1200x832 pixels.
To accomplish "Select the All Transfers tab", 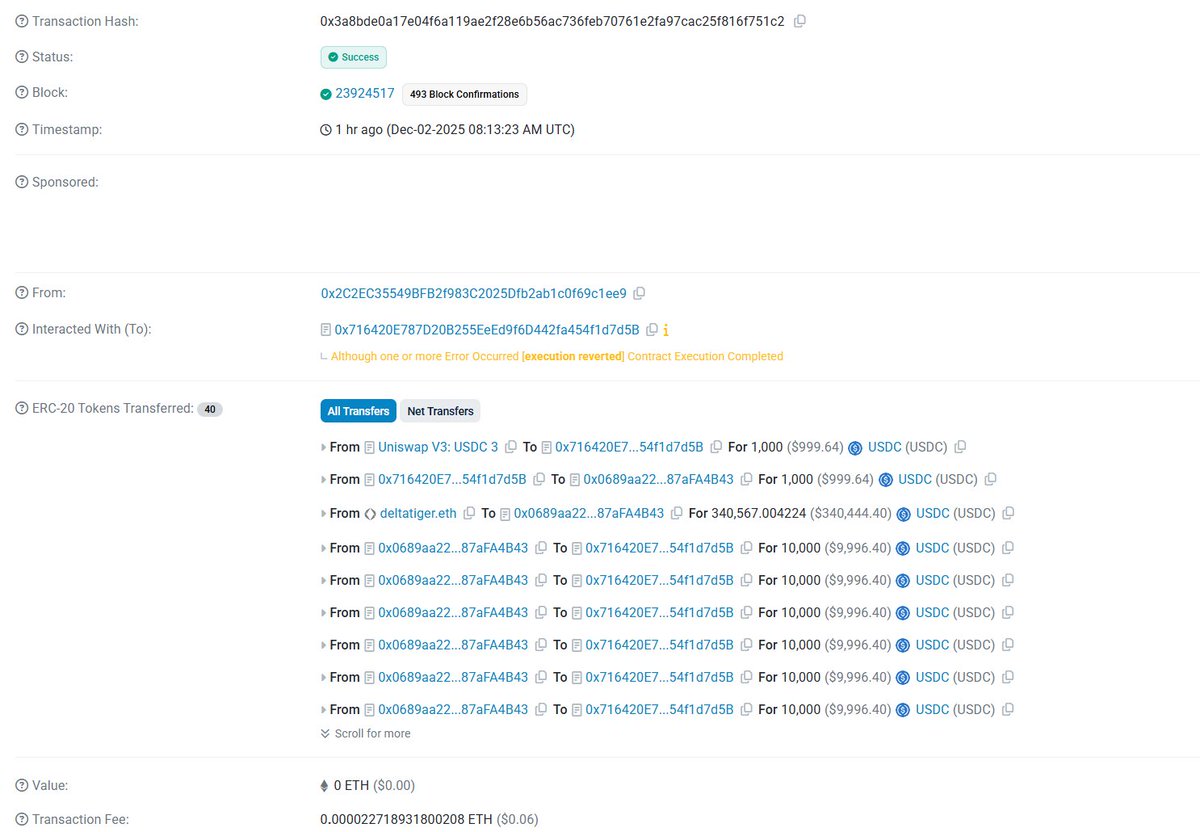I will 358,411.
